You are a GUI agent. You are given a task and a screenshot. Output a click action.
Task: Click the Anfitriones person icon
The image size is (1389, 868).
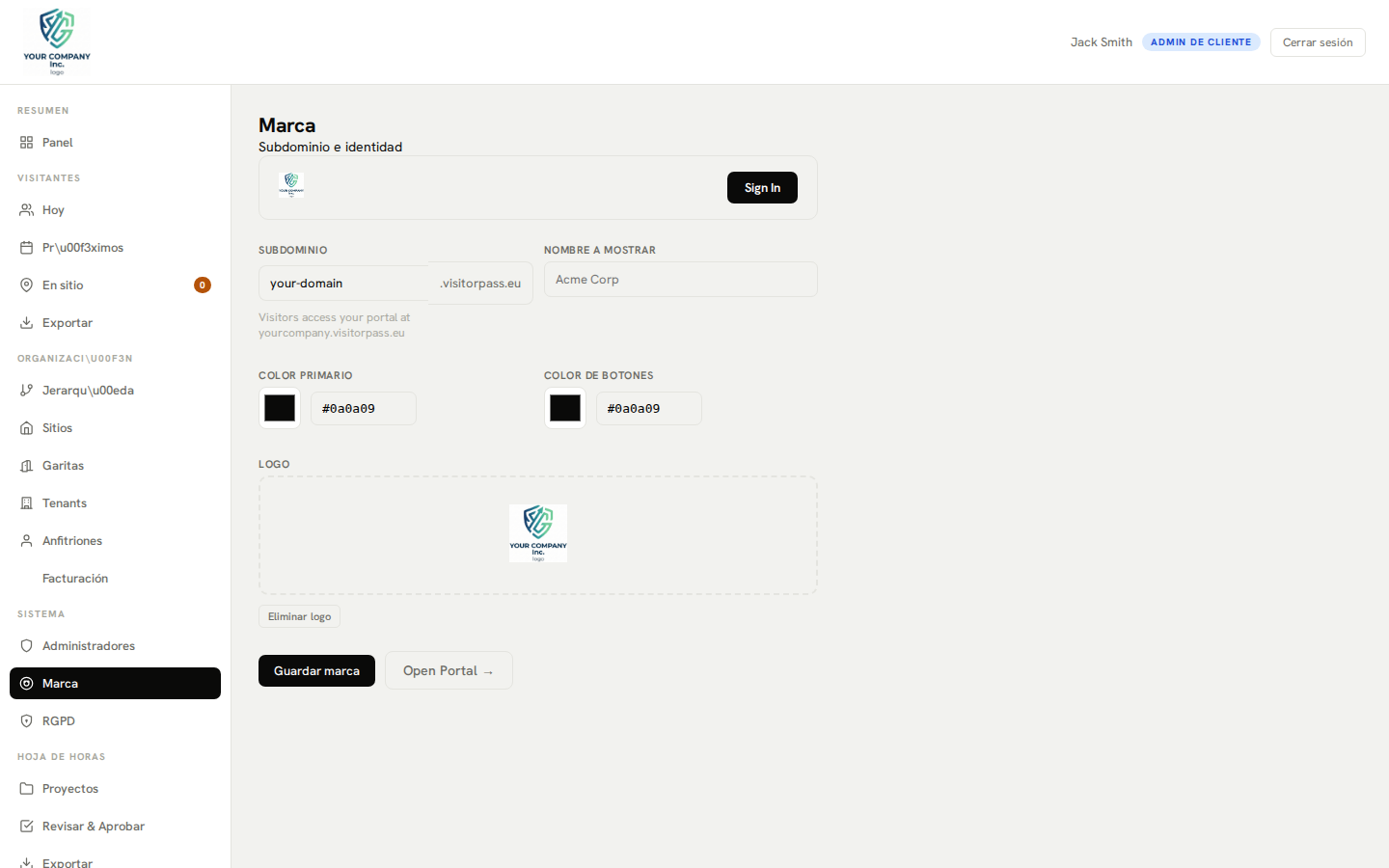(25, 540)
